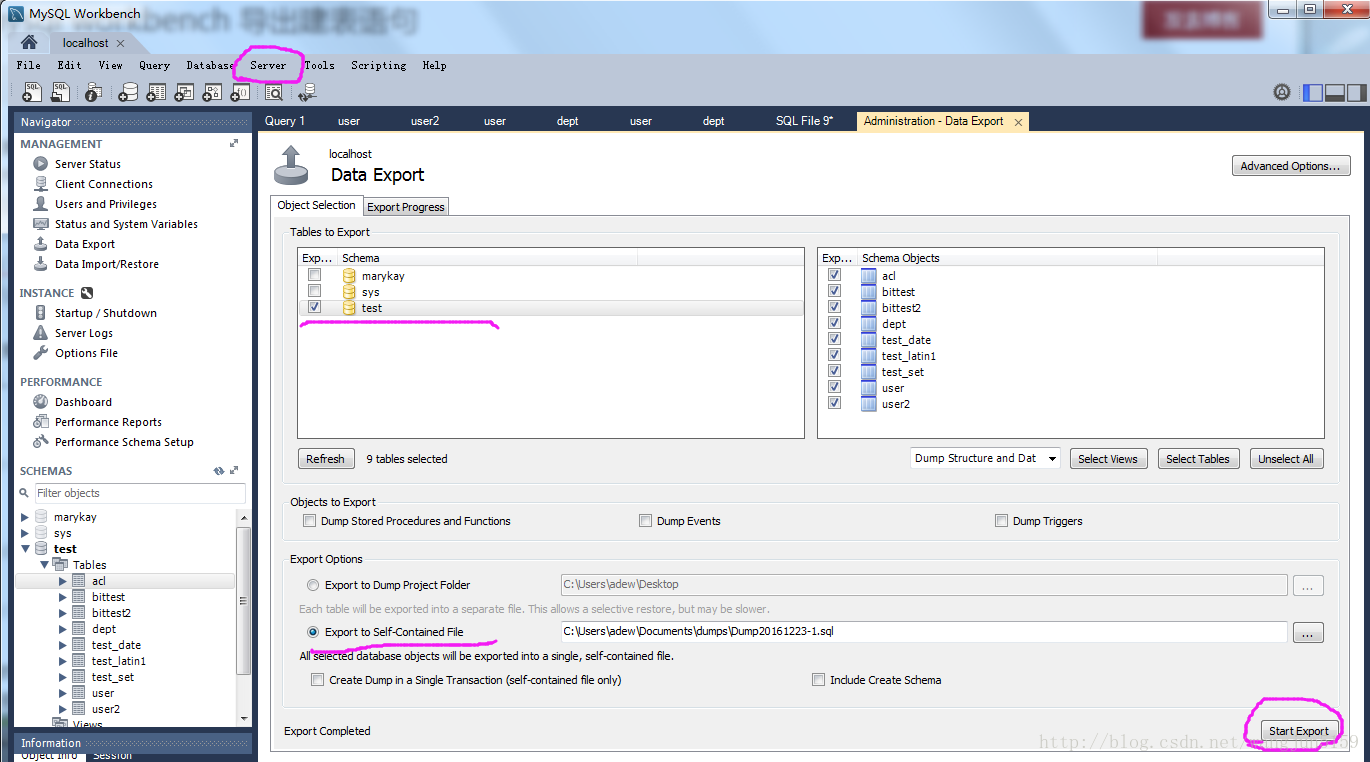Enable Dump Triggers checkbox
This screenshot has height=762, width=1370.
click(x=1001, y=521)
